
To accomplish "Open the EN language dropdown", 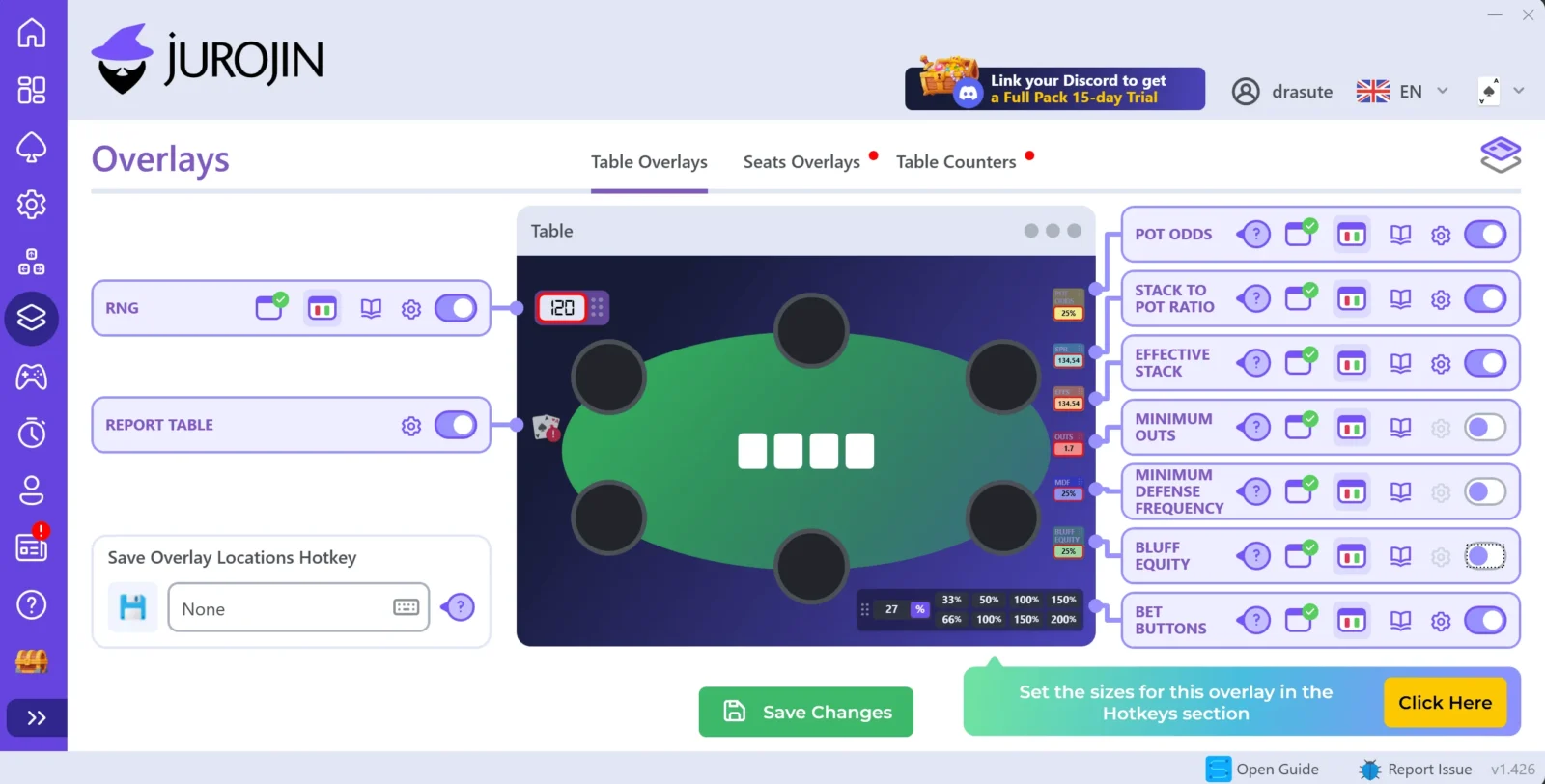I will pos(1402,91).
